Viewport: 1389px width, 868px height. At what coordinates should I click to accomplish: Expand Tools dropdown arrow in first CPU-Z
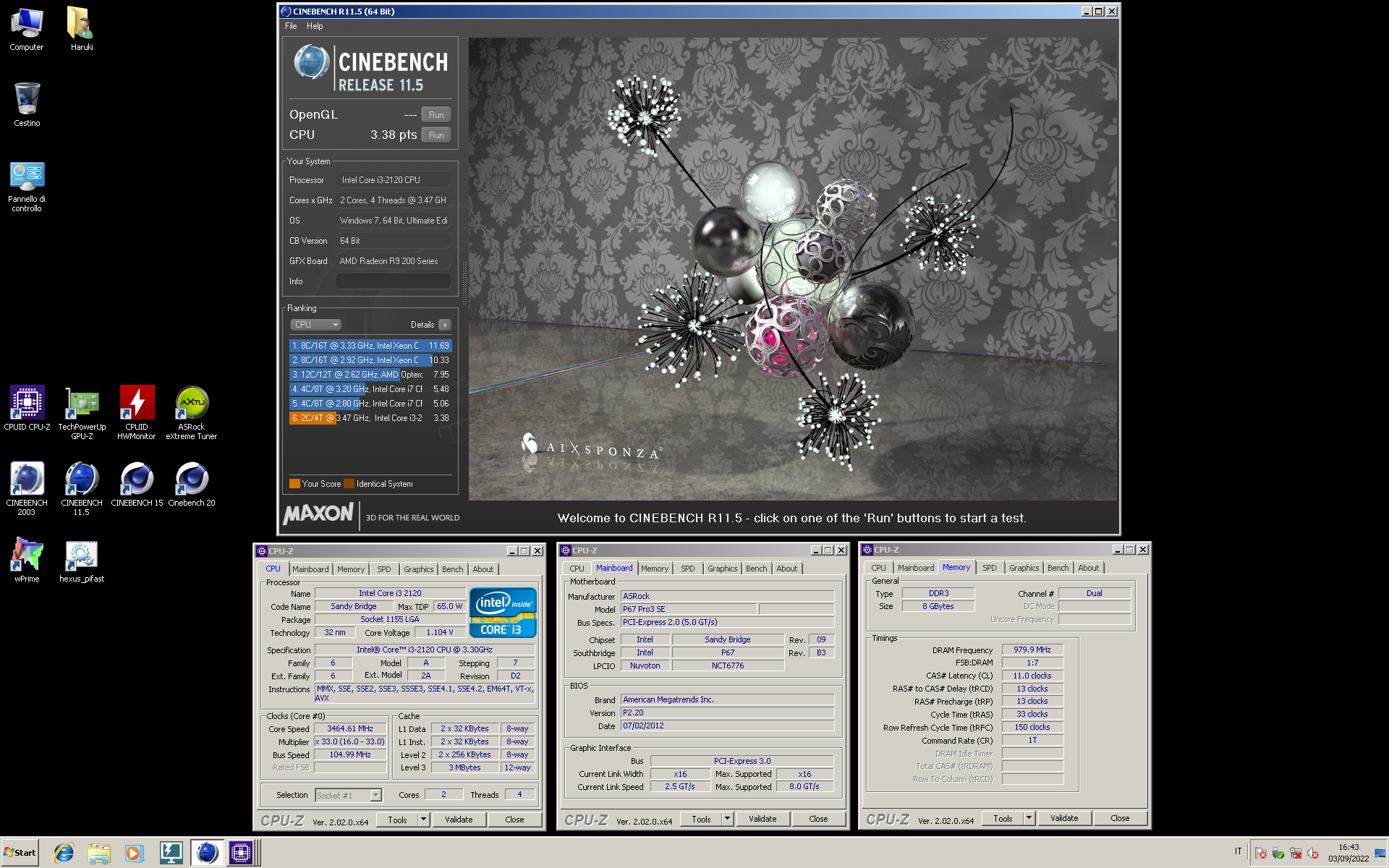(424, 820)
